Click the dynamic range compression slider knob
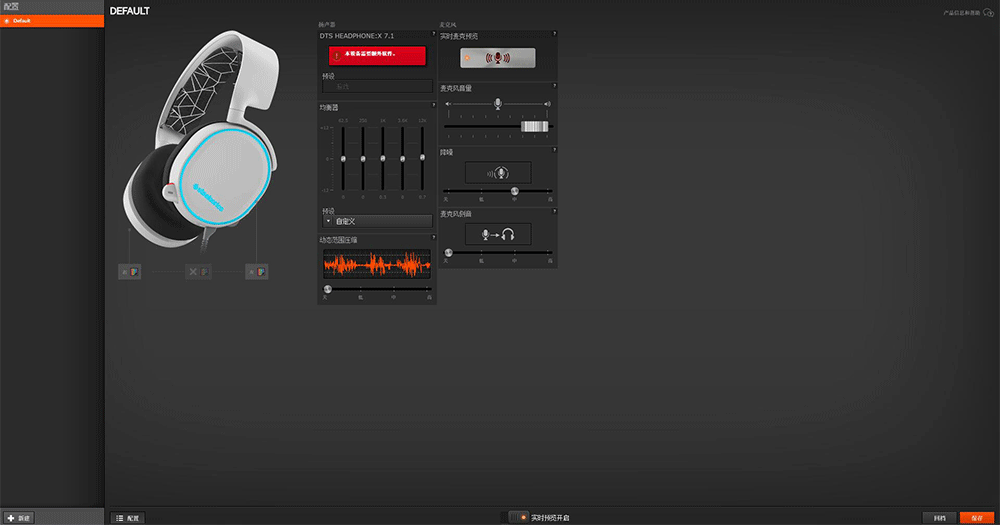The image size is (1000, 525). pos(327,289)
